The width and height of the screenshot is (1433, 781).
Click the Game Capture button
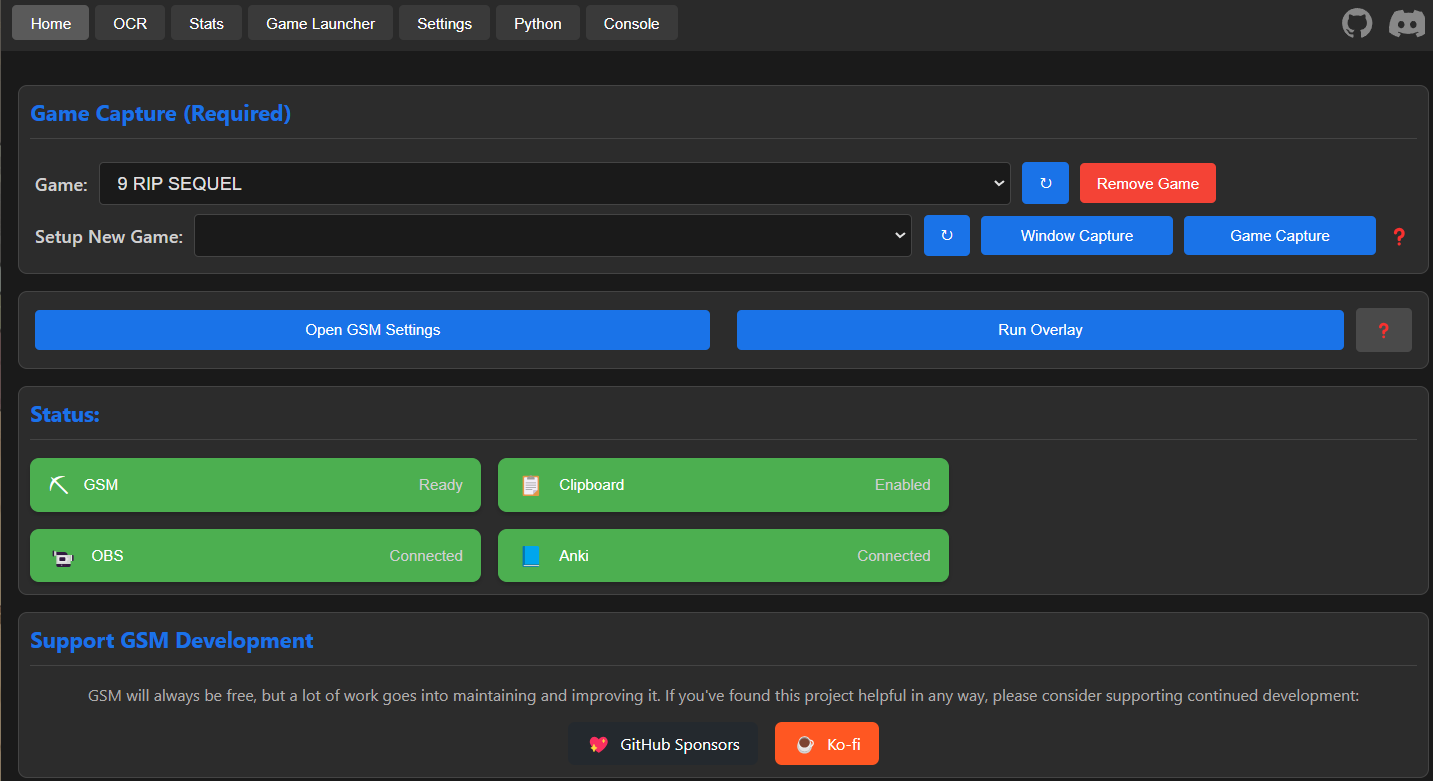pos(1280,236)
